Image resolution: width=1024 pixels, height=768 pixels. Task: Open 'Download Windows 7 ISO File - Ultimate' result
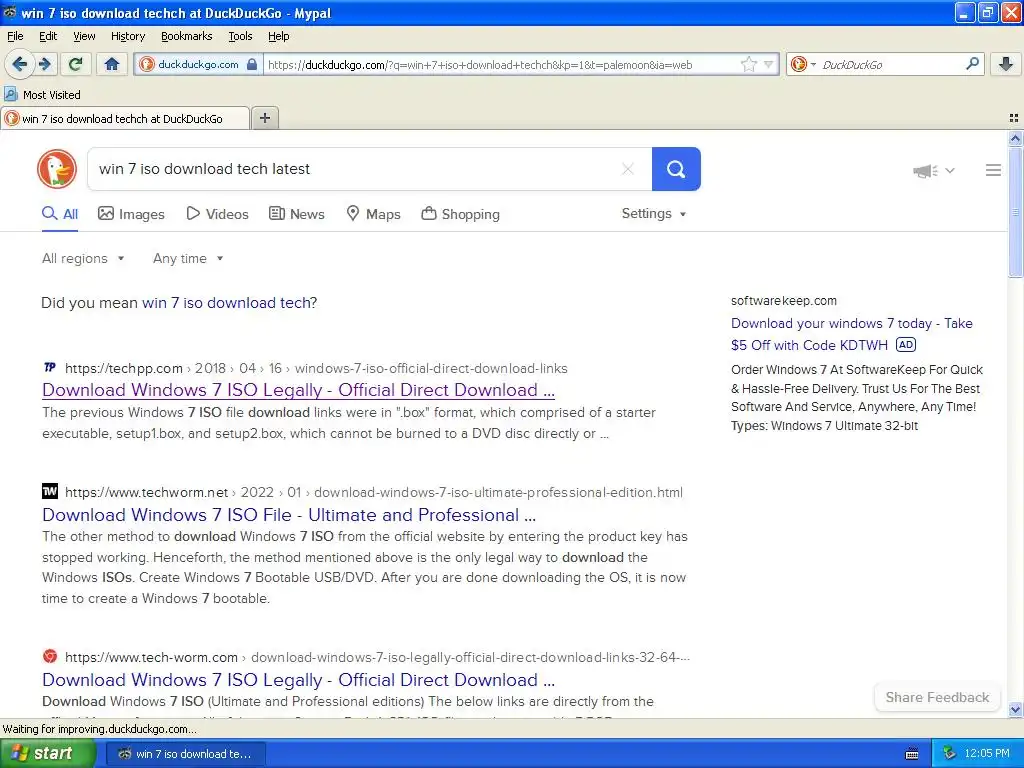[x=289, y=515]
